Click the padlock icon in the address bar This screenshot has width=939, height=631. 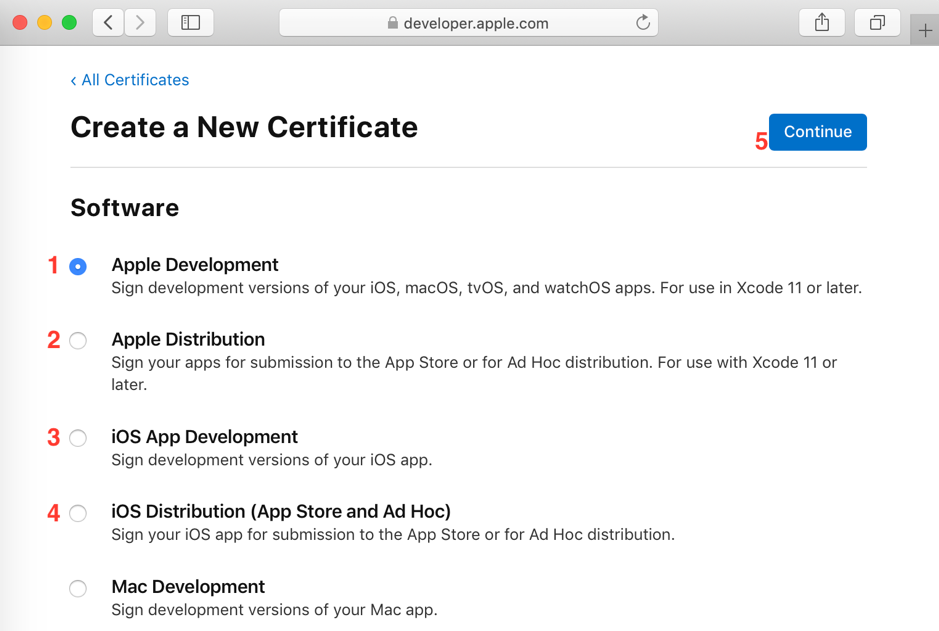(393, 23)
